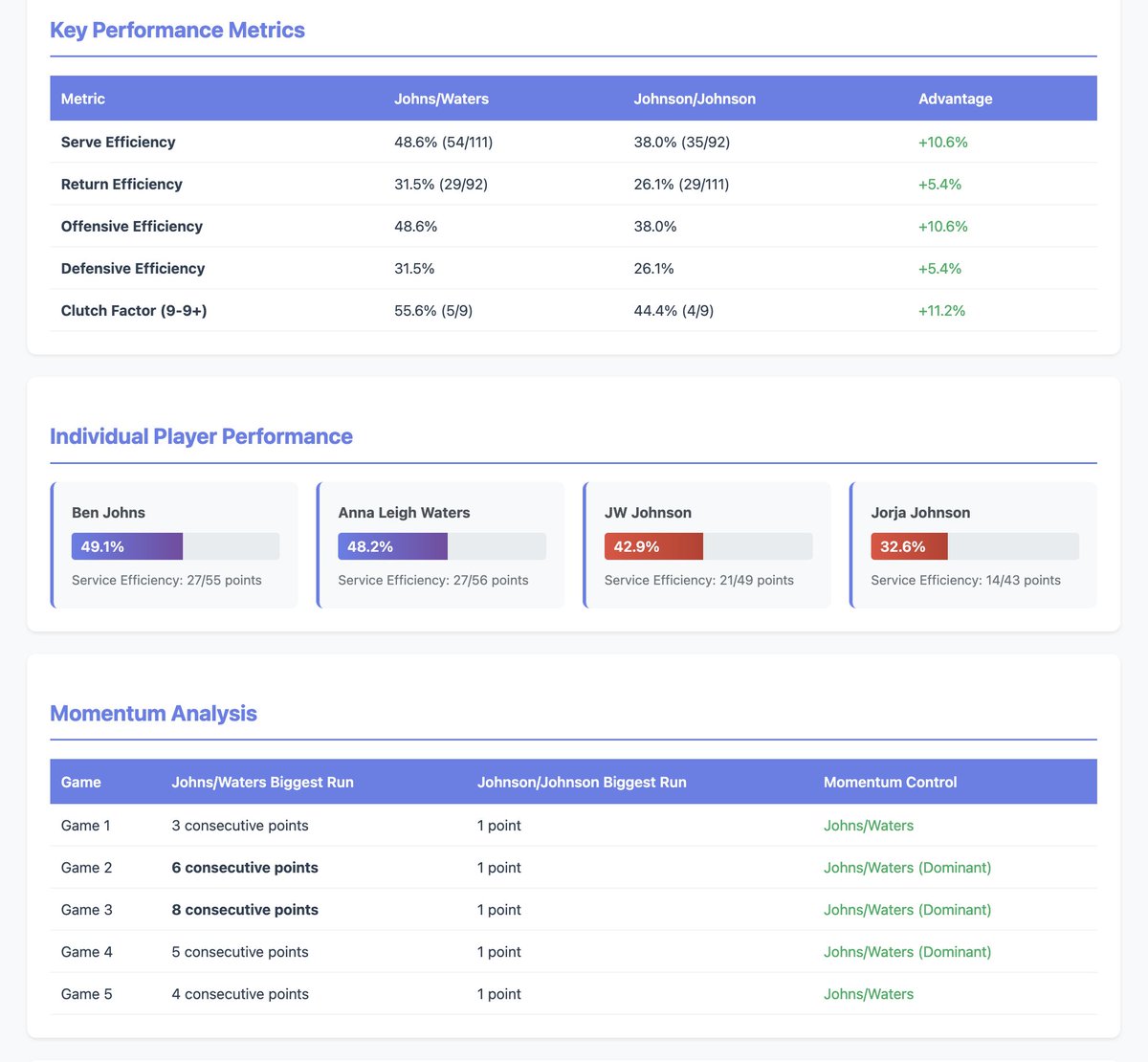Select the Clutch Factor (9-9+) label
This screenshot has width=1148, height=1062.
point(134,310)
